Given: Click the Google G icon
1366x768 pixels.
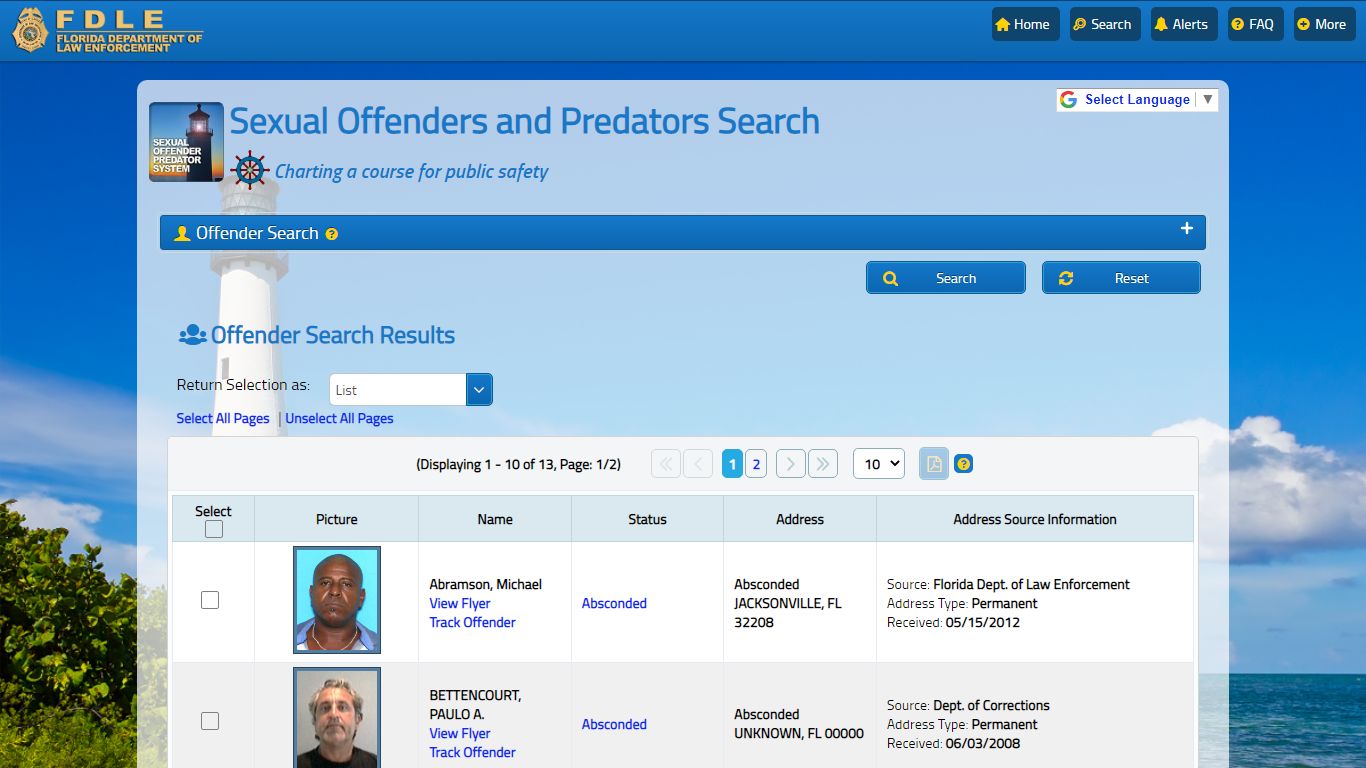Looking at the screenshot, I should click(1068, 99).
